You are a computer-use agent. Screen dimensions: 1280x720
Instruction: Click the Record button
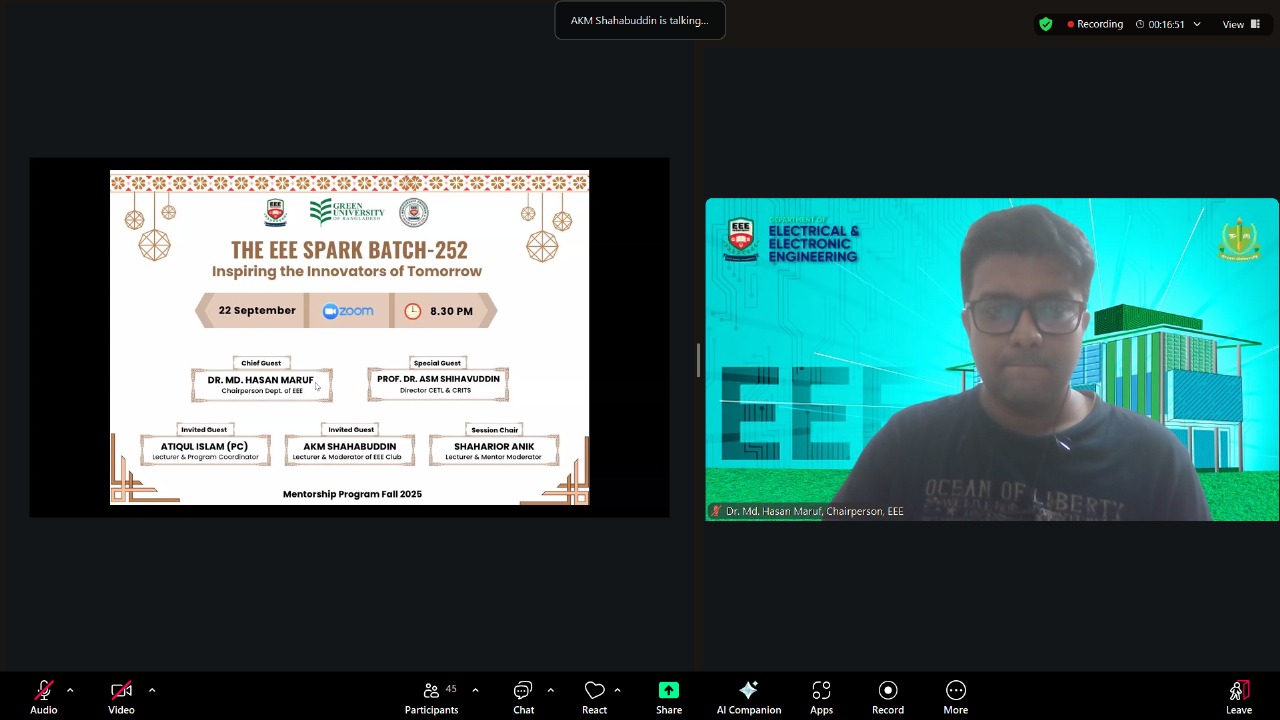tap(887, 697)
